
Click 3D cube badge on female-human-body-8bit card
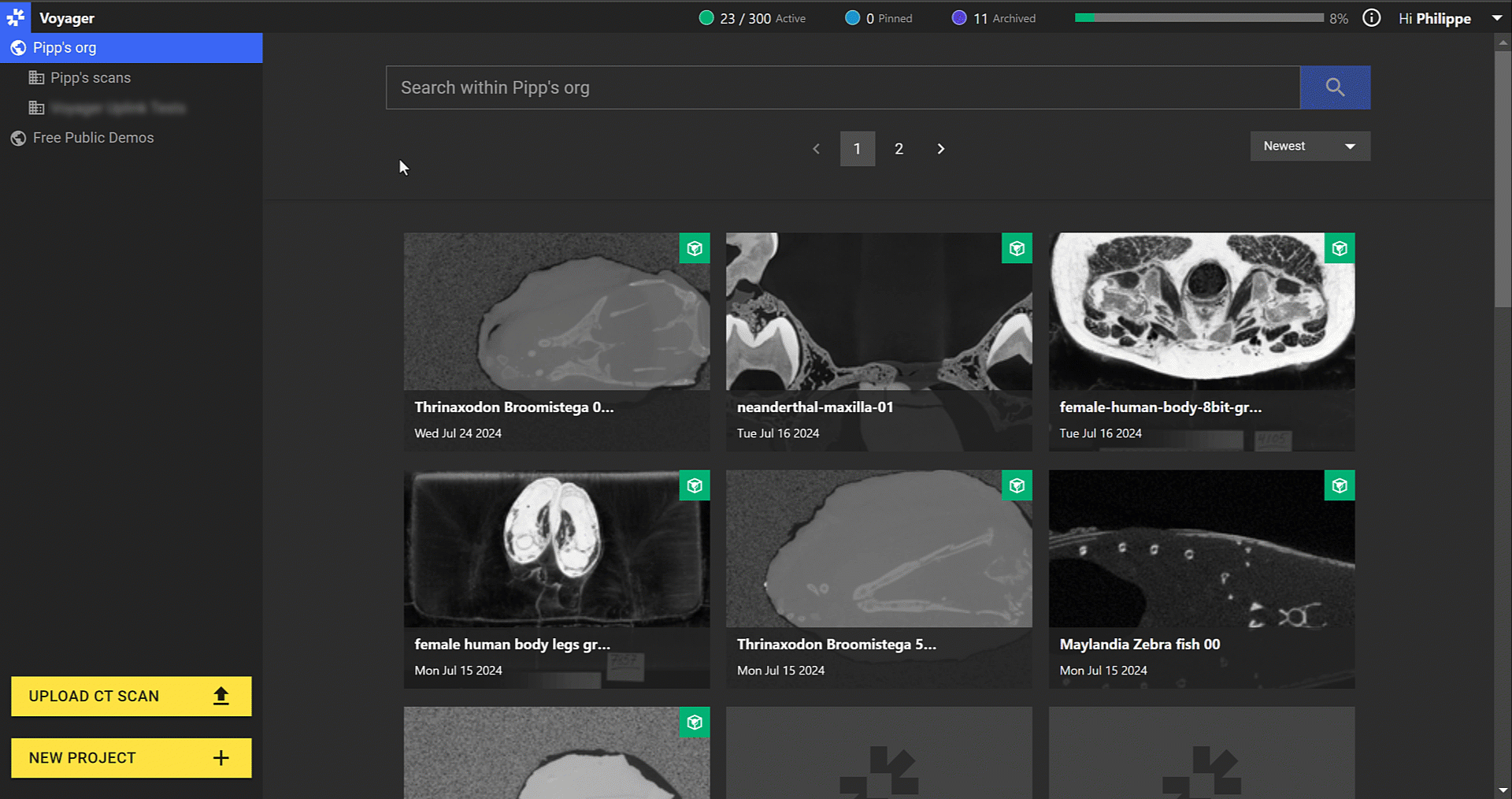point(1340,248)
